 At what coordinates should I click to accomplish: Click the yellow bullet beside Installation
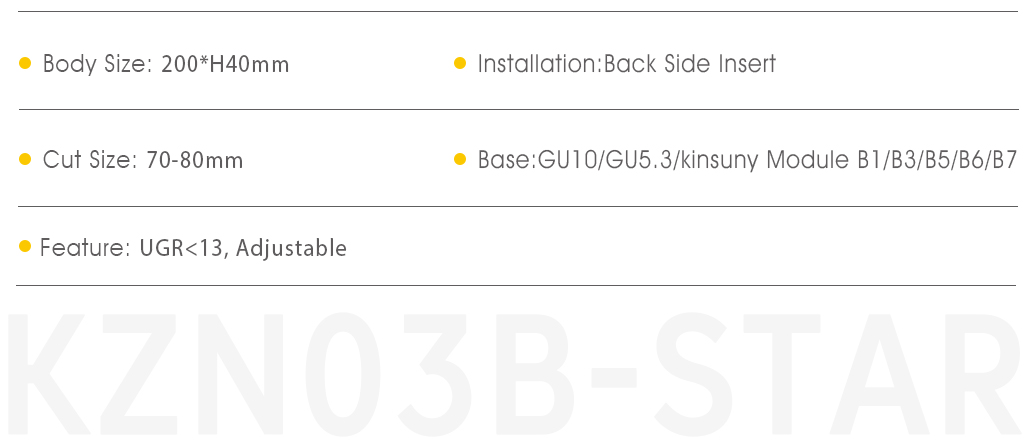[x=460, y=63]
